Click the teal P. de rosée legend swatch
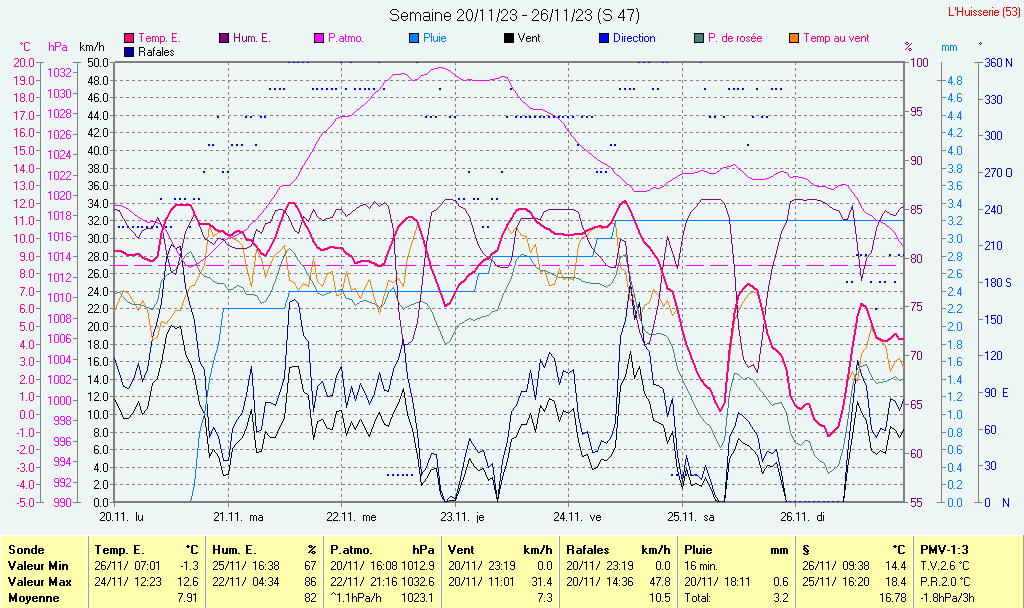 [x=699, y=39]
